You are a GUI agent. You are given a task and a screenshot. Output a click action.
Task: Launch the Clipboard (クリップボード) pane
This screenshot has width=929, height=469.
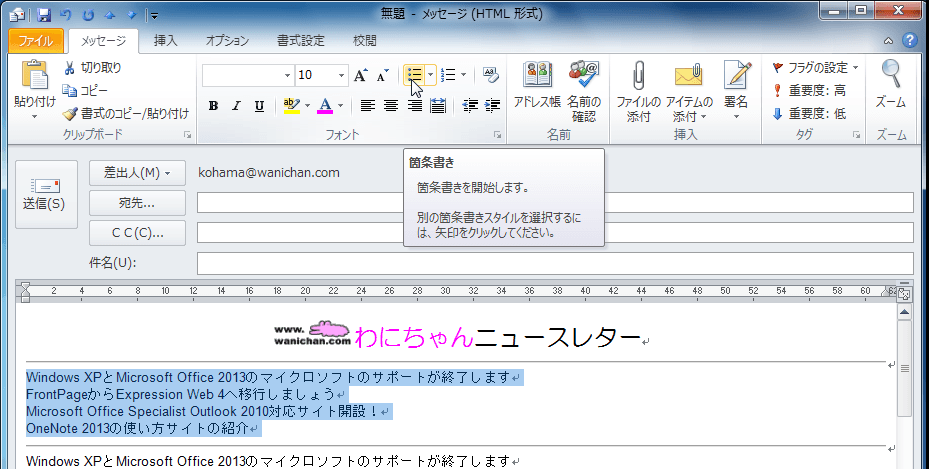[188, 136]
